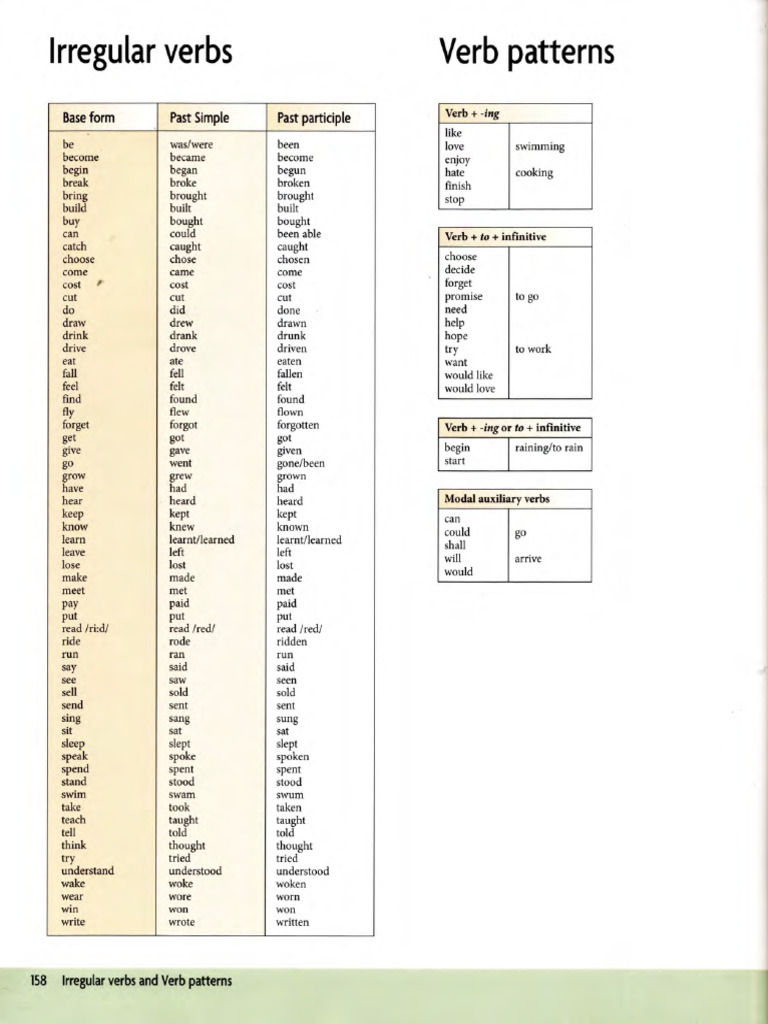768x1024 pixels.
Task: Click the phrase "would love"
Action: pos(470,389)
